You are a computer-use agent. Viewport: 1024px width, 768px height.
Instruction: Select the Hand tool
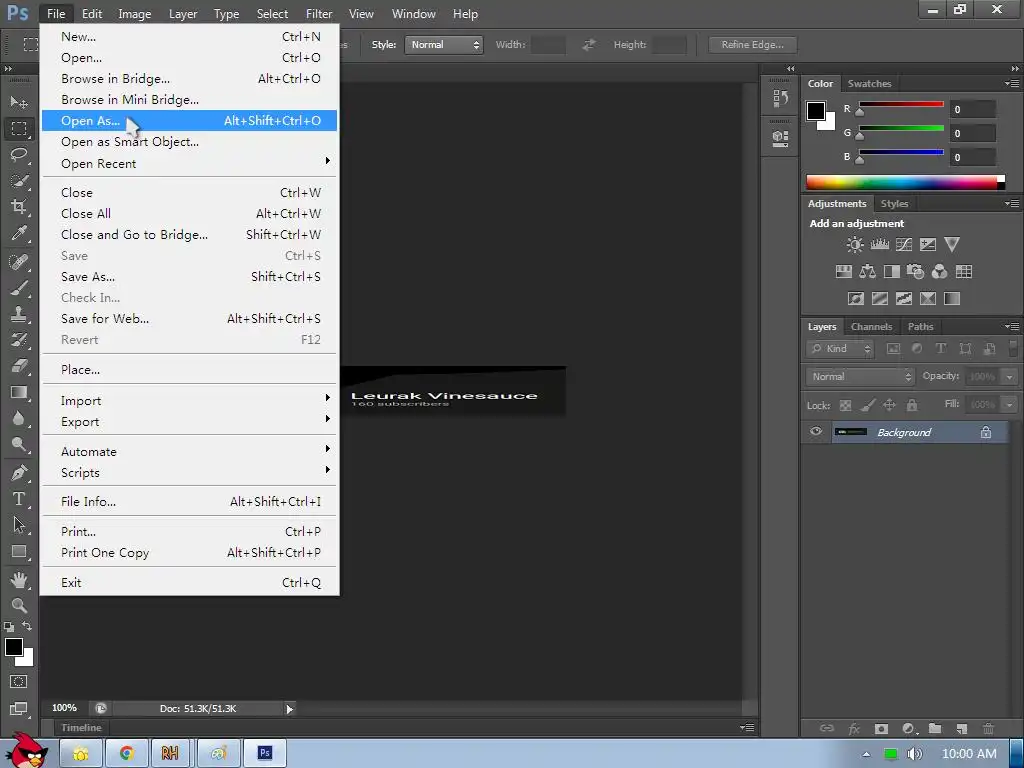coord(19,580)
